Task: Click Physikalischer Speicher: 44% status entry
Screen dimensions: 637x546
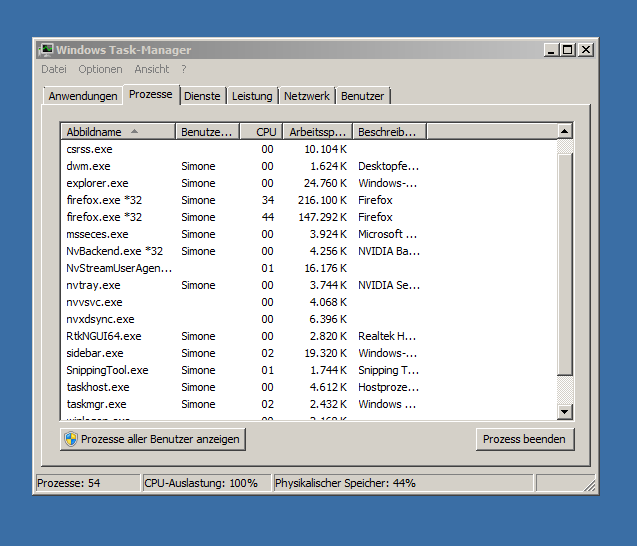Action: [403, 483]
